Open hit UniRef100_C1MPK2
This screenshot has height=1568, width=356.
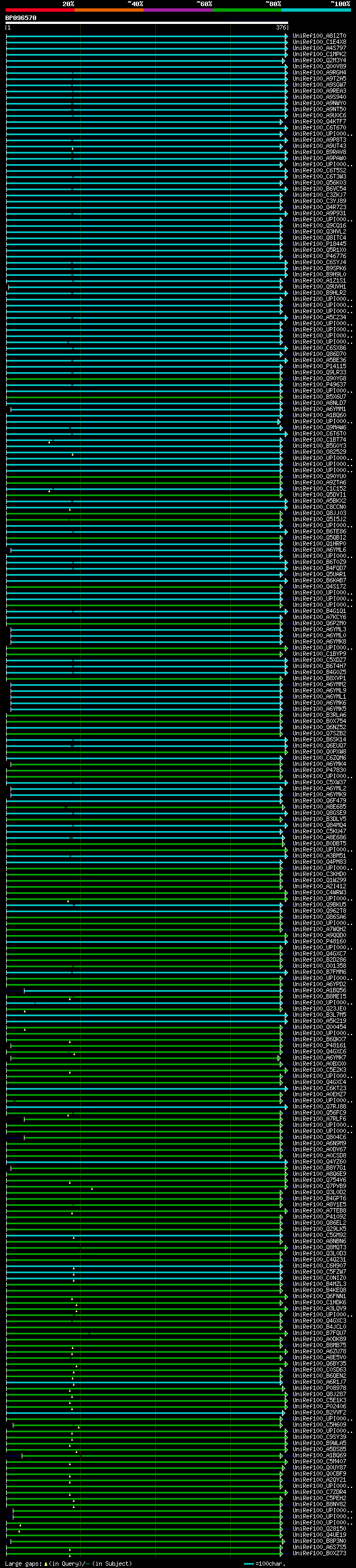click(319, 54)
